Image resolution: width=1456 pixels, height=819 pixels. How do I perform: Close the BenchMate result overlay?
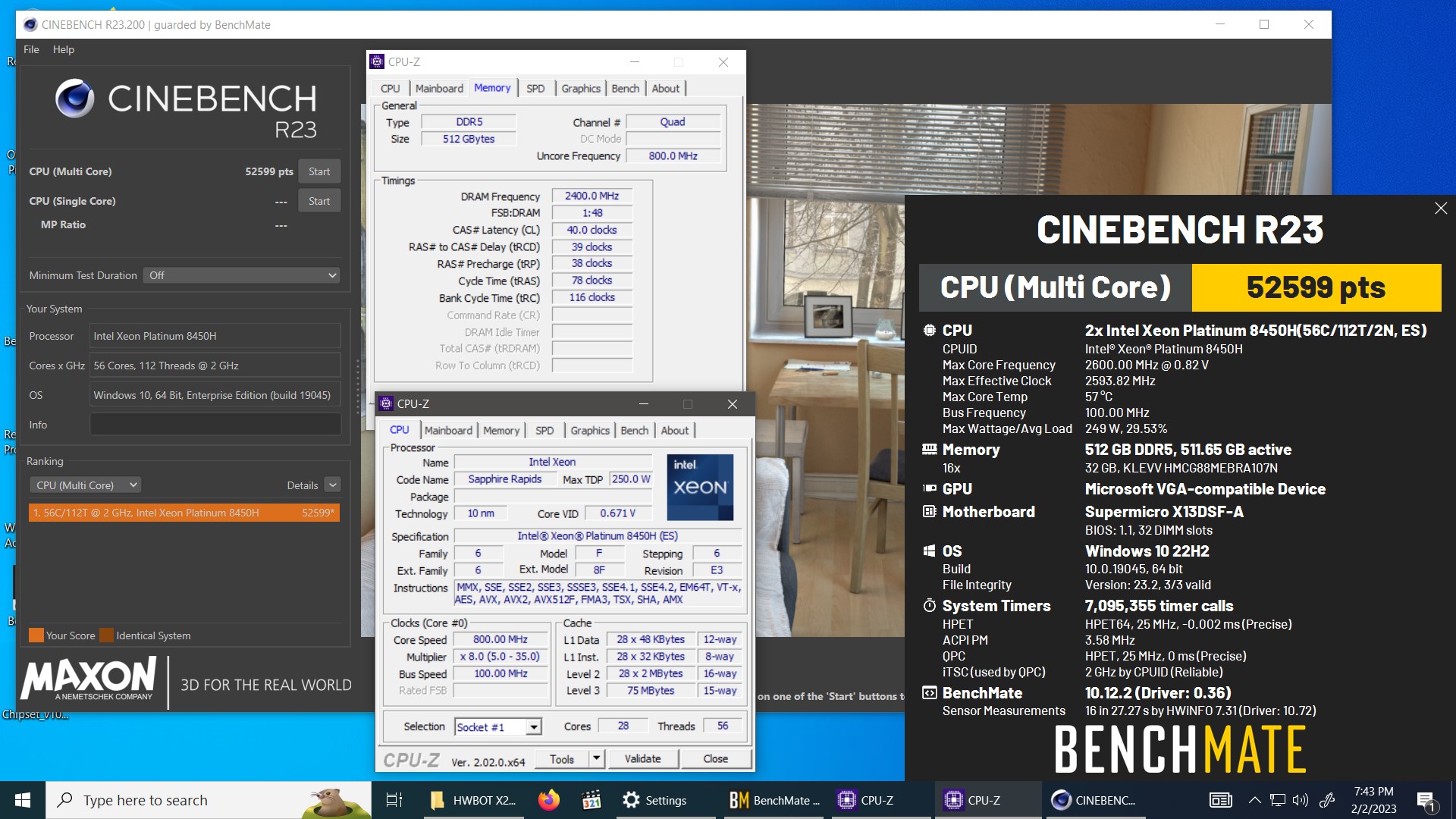point(1441,208)
